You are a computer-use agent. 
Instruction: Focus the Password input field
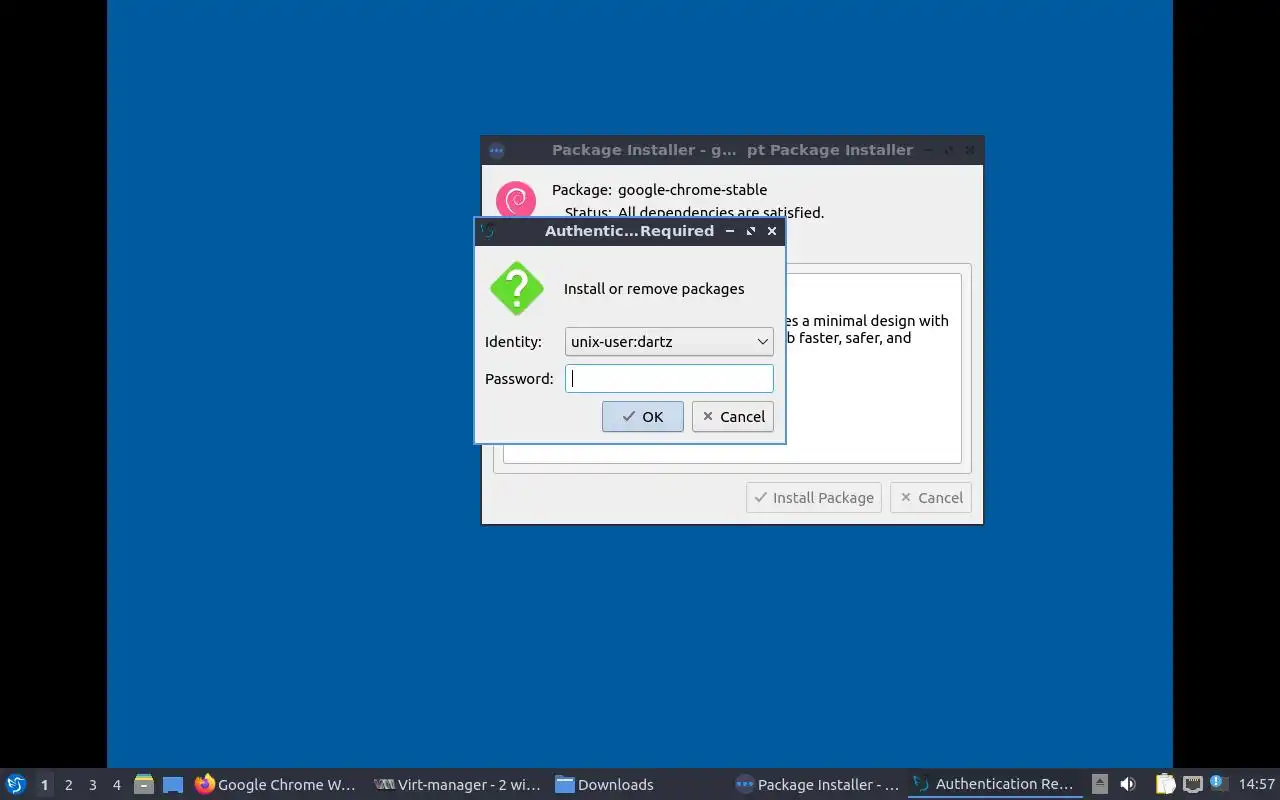(x=669, y=378)
